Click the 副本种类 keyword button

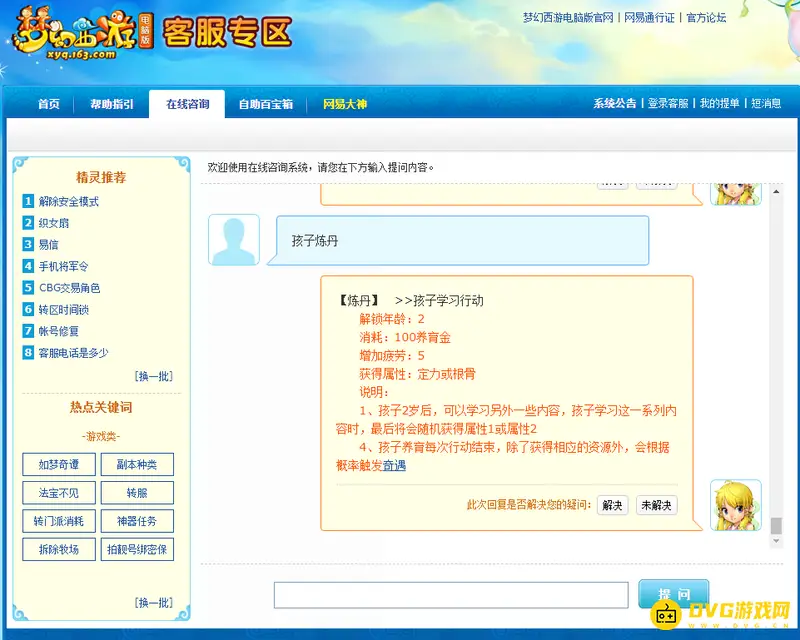pos(137,464)
